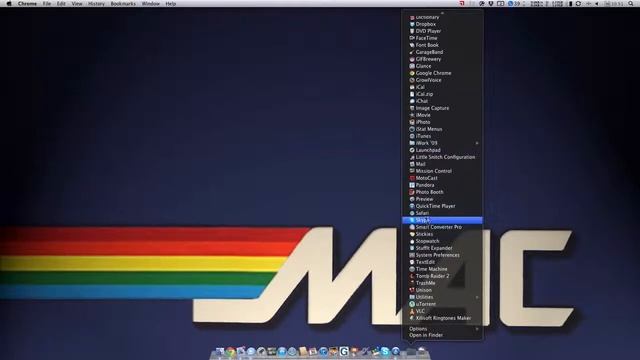Click the highlighted Skitch entry
640x360 pixels.
(x=442, y=220)
